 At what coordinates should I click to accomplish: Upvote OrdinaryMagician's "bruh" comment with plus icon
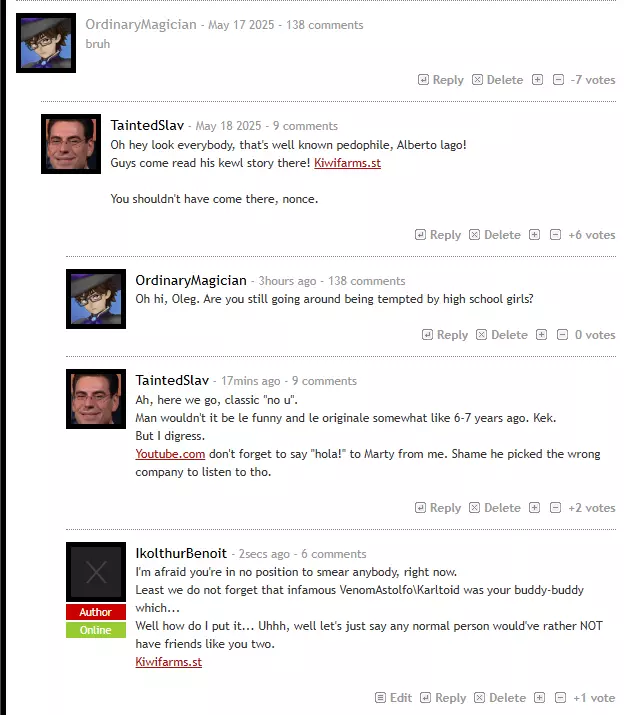(x=537, y=80)
